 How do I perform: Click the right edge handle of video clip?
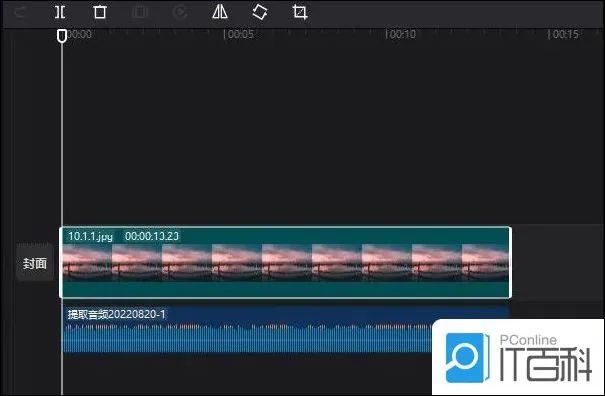510,262
